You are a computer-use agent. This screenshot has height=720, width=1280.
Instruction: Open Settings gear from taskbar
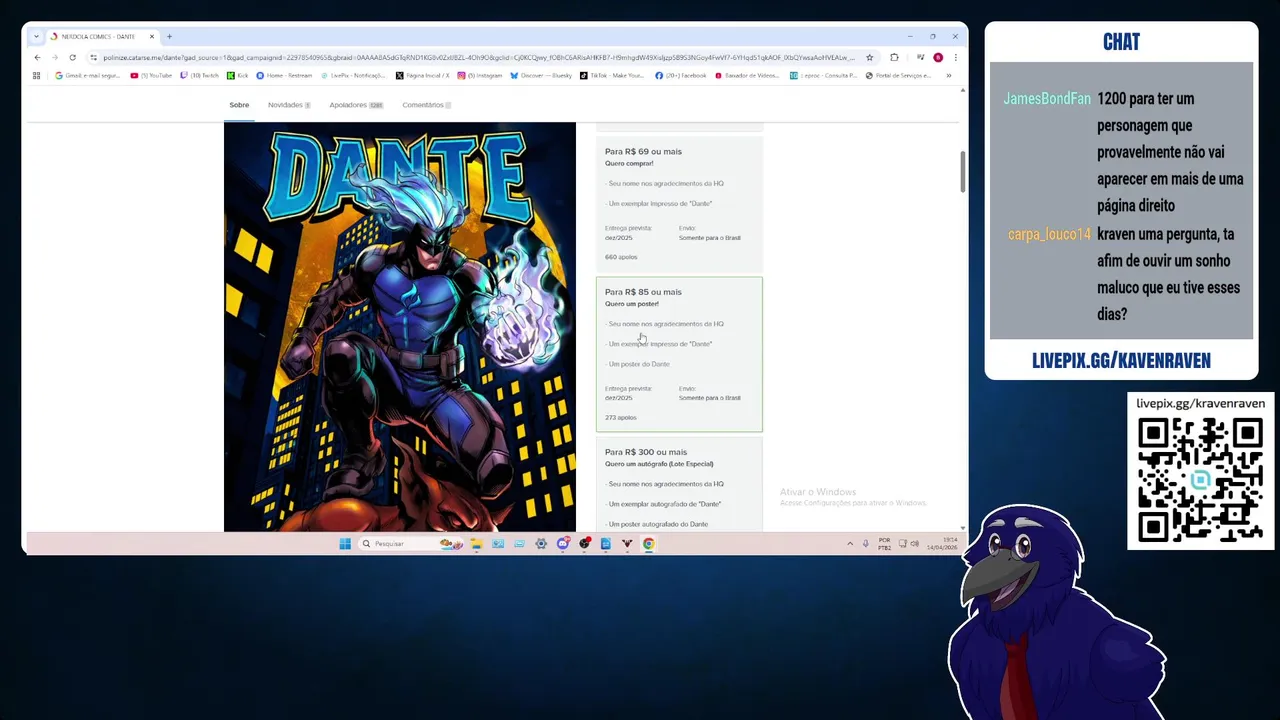pyautogui.click(x=541, y=544)
